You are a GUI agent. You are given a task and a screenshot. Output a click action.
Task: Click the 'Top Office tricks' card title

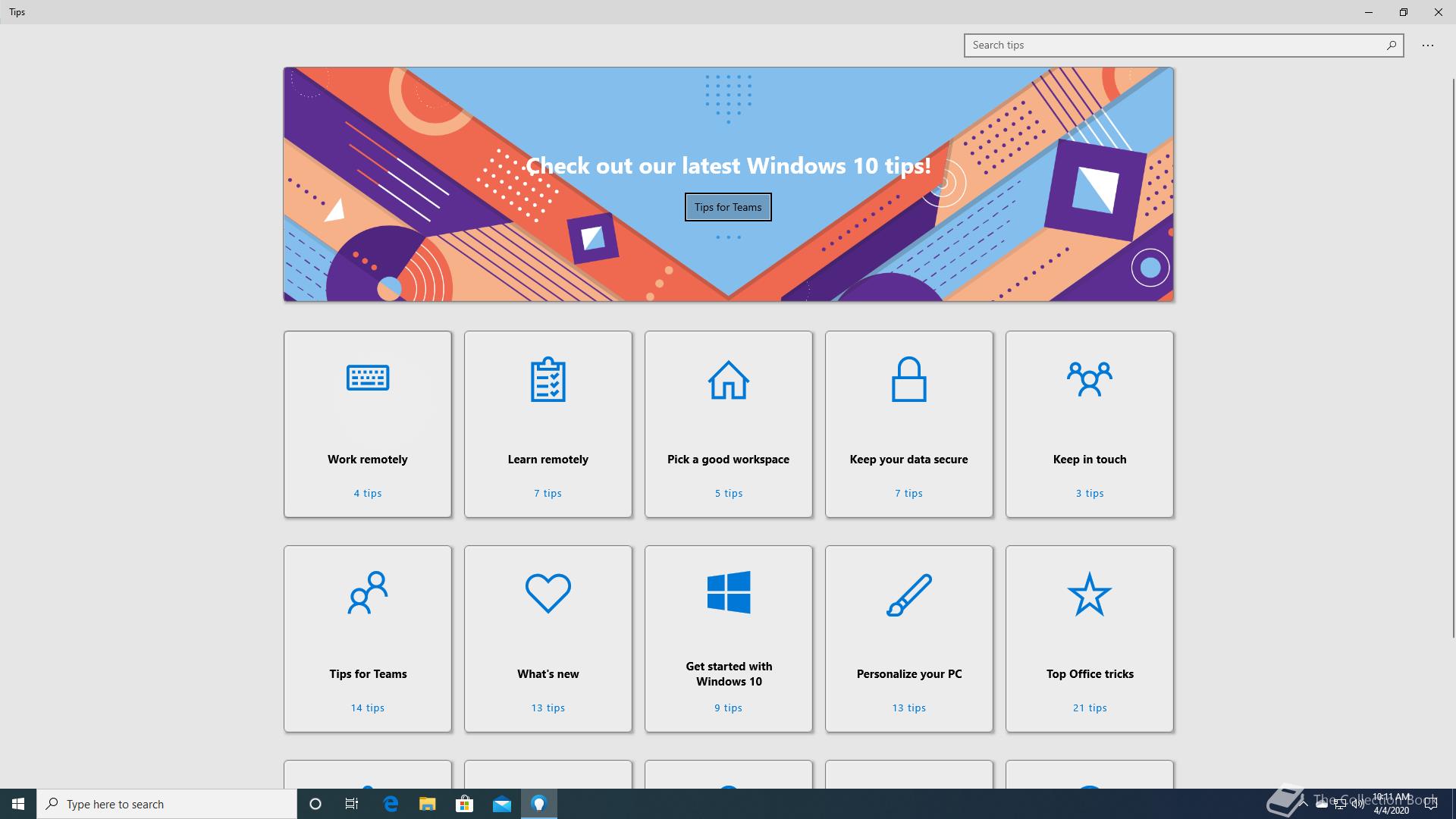[1089, 674]
